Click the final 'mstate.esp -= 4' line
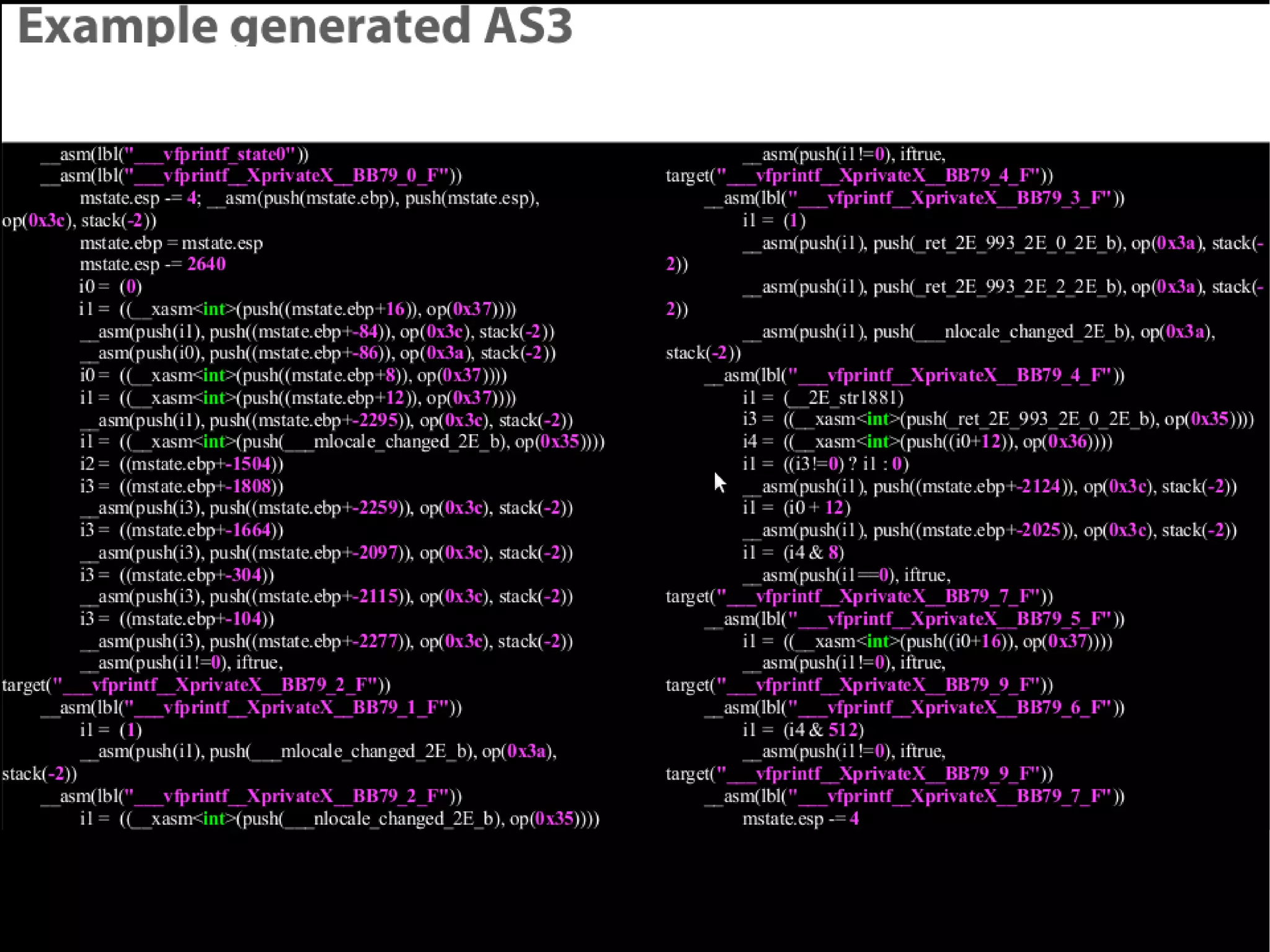1270x952 pixels. [801, 819]
